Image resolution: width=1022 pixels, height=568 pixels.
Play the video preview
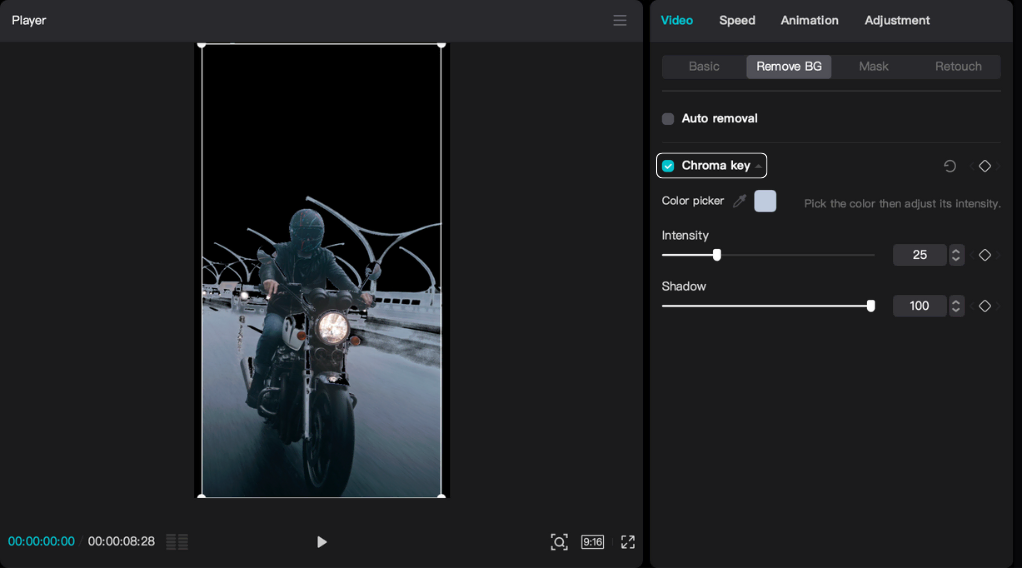pyautogui.click(x=322, y=542)
